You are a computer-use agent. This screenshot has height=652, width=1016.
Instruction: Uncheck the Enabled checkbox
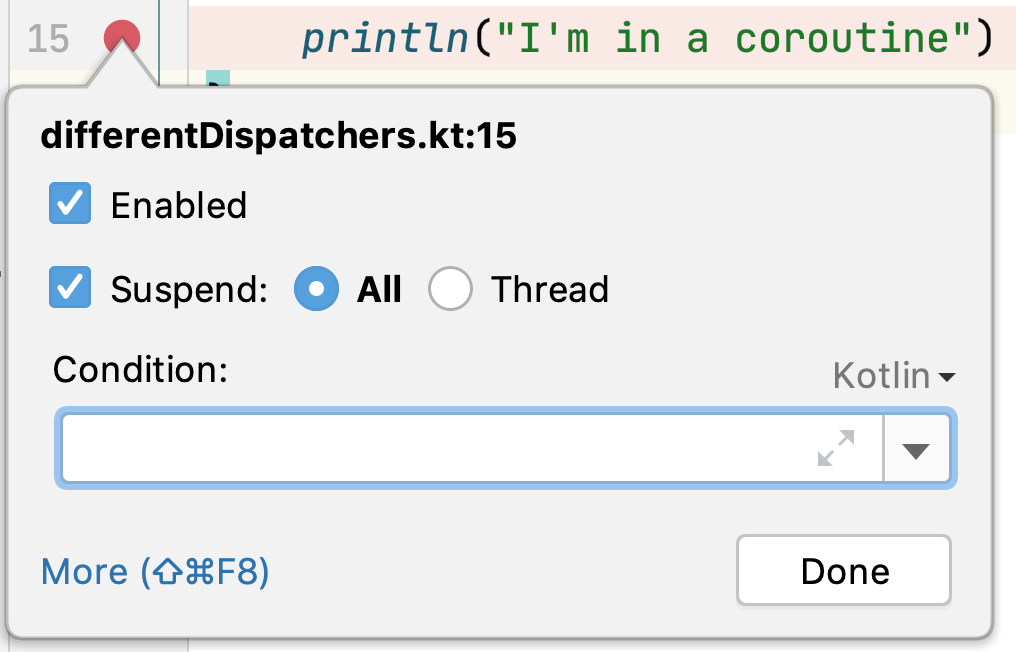[70, 204]
